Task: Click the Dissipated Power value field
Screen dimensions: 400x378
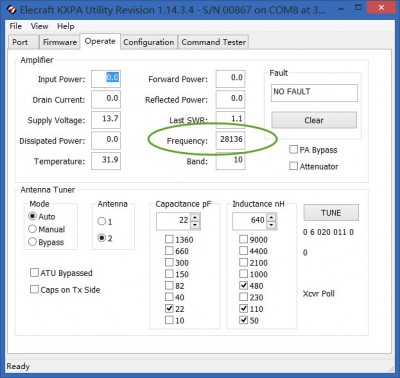Action: pyautogui.click(x=106, y=140)
